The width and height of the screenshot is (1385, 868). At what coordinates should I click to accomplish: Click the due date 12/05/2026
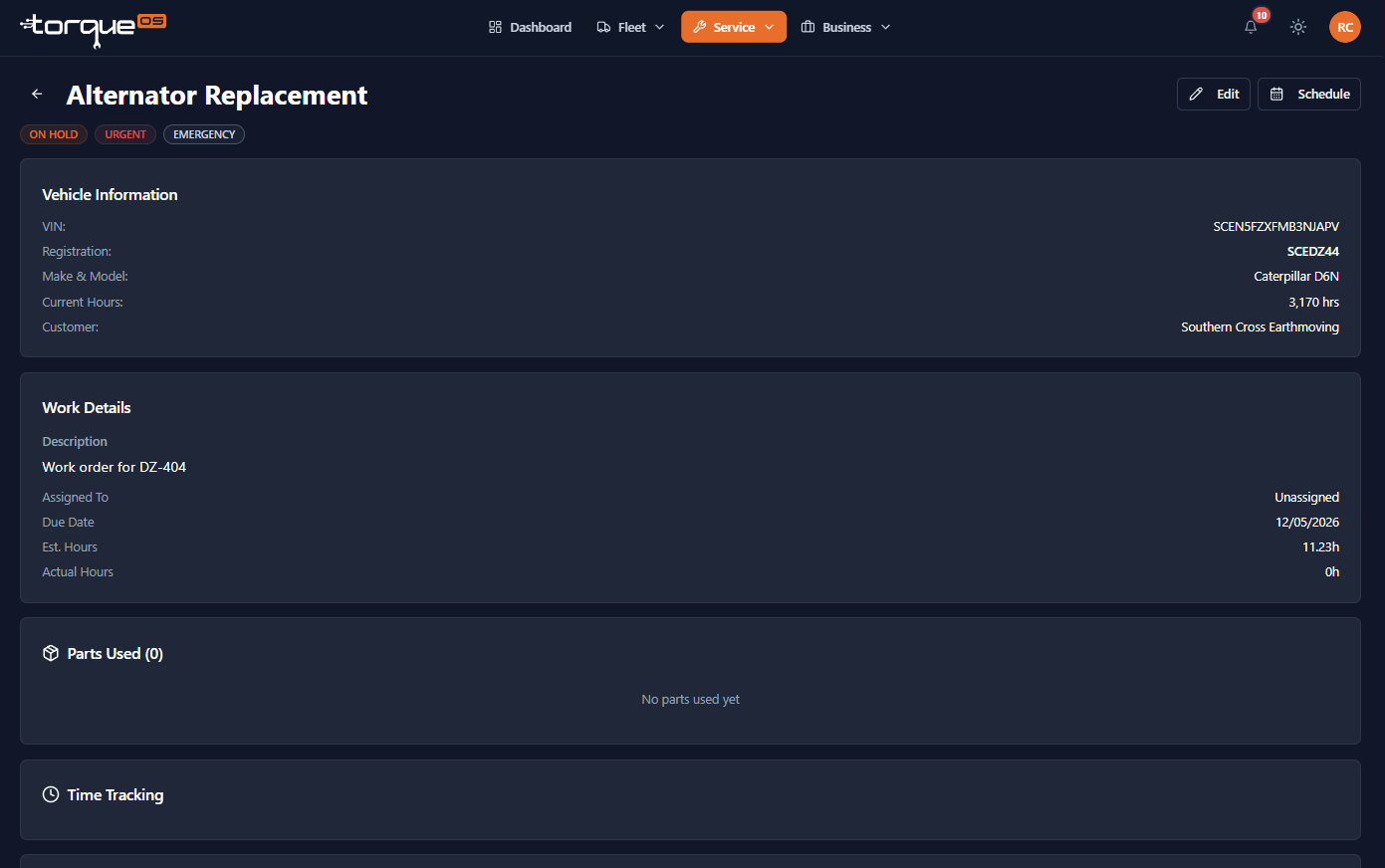pos(1307,523)
